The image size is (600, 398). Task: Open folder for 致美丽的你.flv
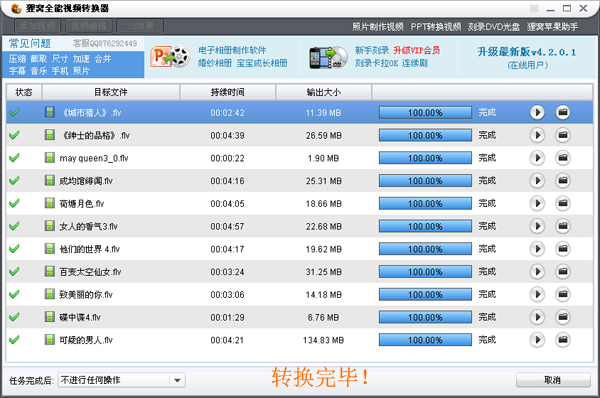pos(562,294)
